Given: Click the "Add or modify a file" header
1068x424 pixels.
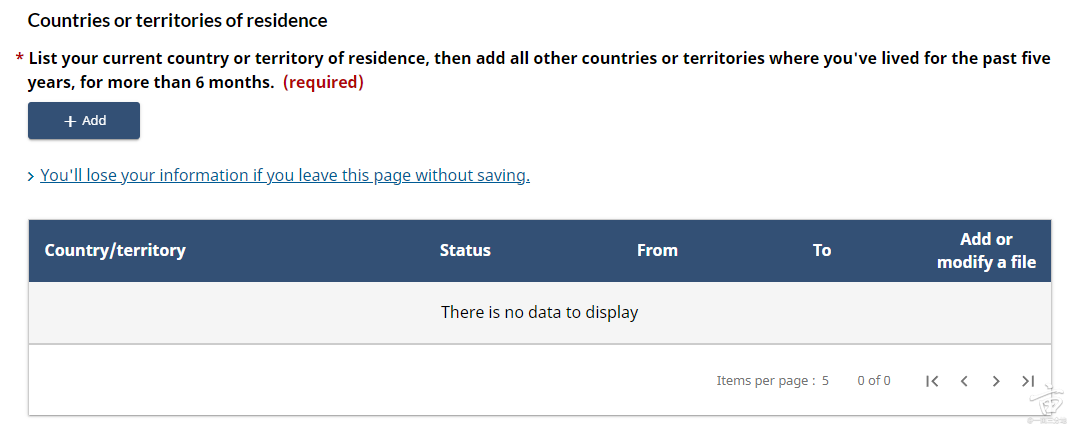Looking at the screenshot, I should [986, 251].
